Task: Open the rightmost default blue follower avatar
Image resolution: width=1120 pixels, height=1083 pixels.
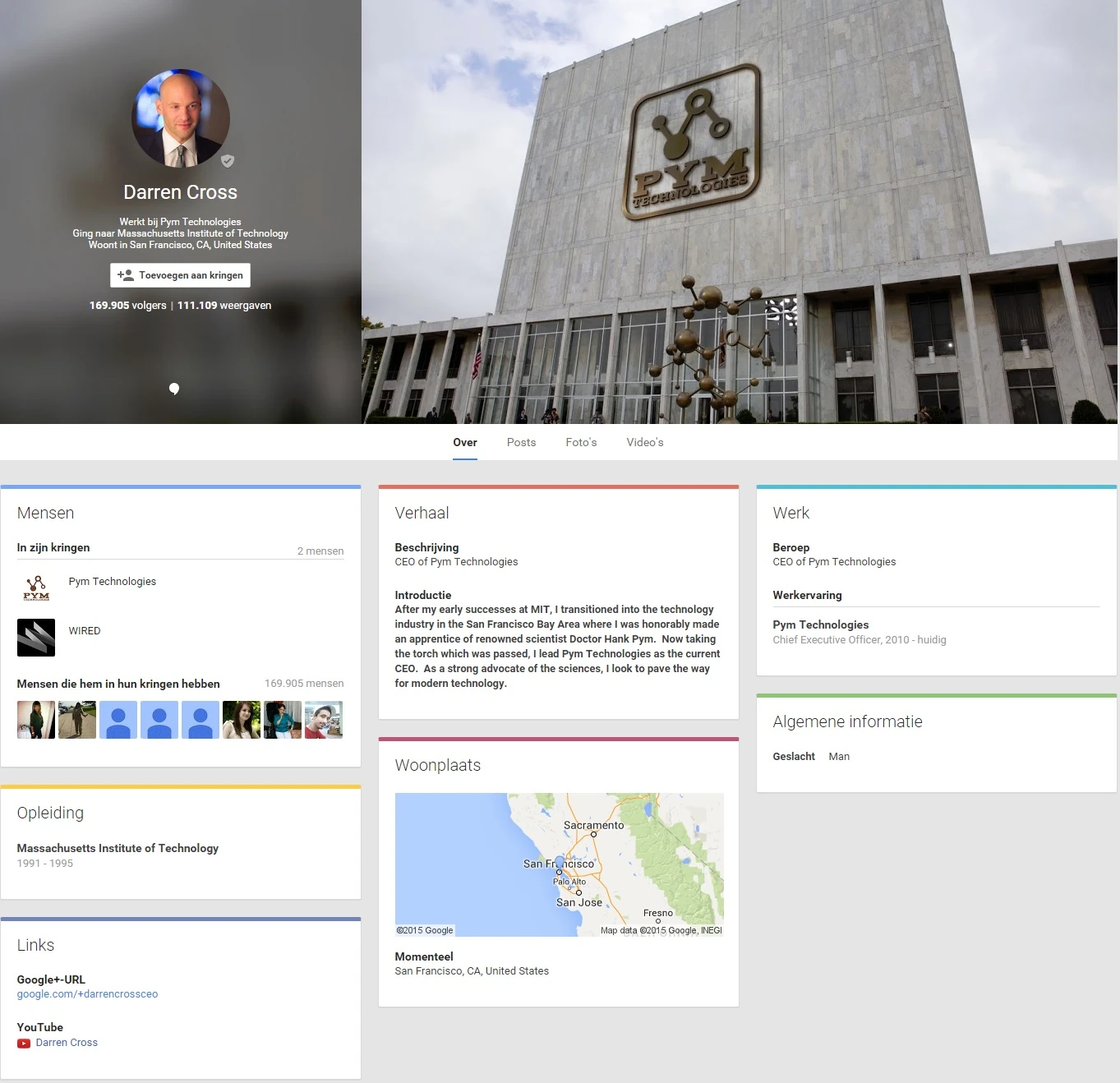Action: (200, 720)
